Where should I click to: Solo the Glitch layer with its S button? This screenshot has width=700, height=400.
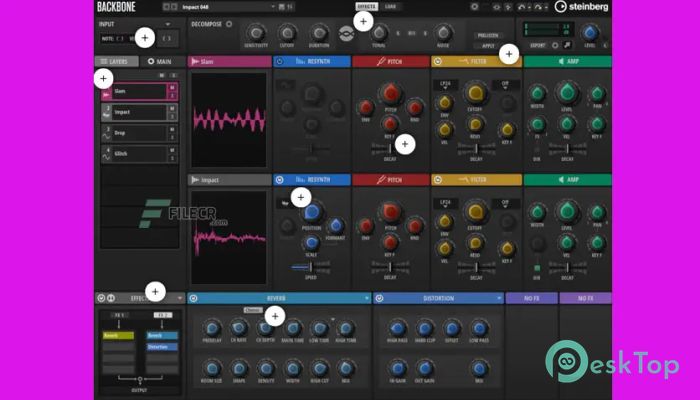tap(172, 158)
